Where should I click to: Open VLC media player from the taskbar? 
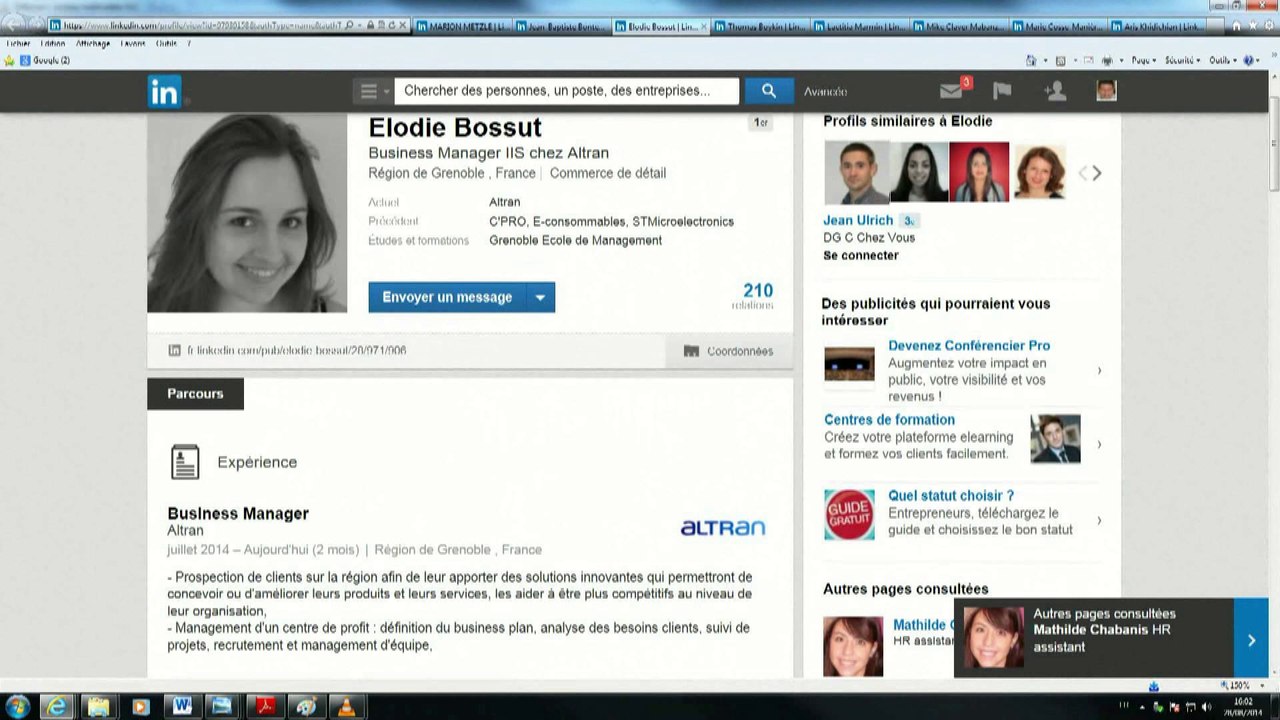click(346, 707)
